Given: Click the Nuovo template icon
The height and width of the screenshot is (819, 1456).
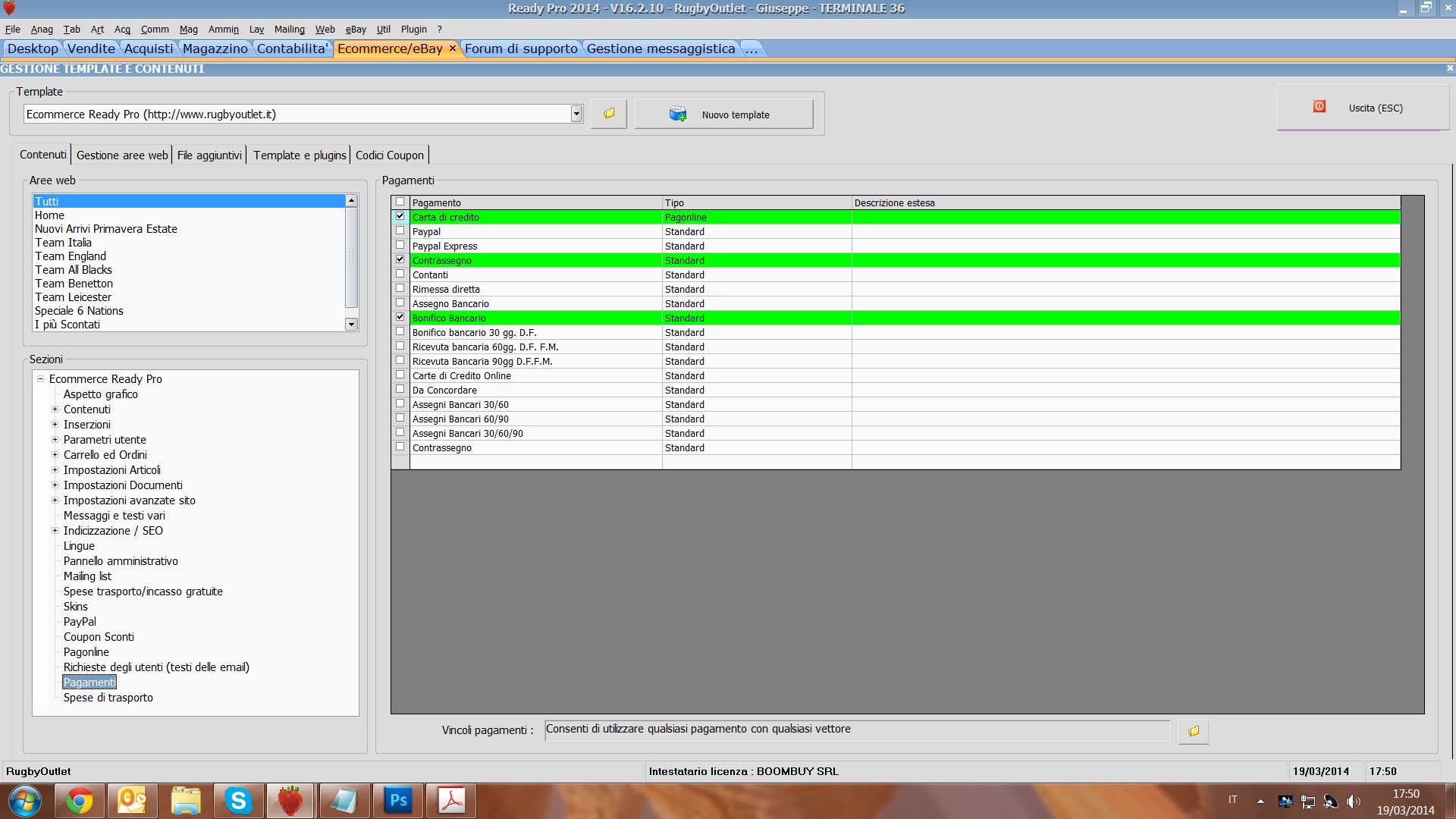Looking at the screenshot, I should point(677,114).
